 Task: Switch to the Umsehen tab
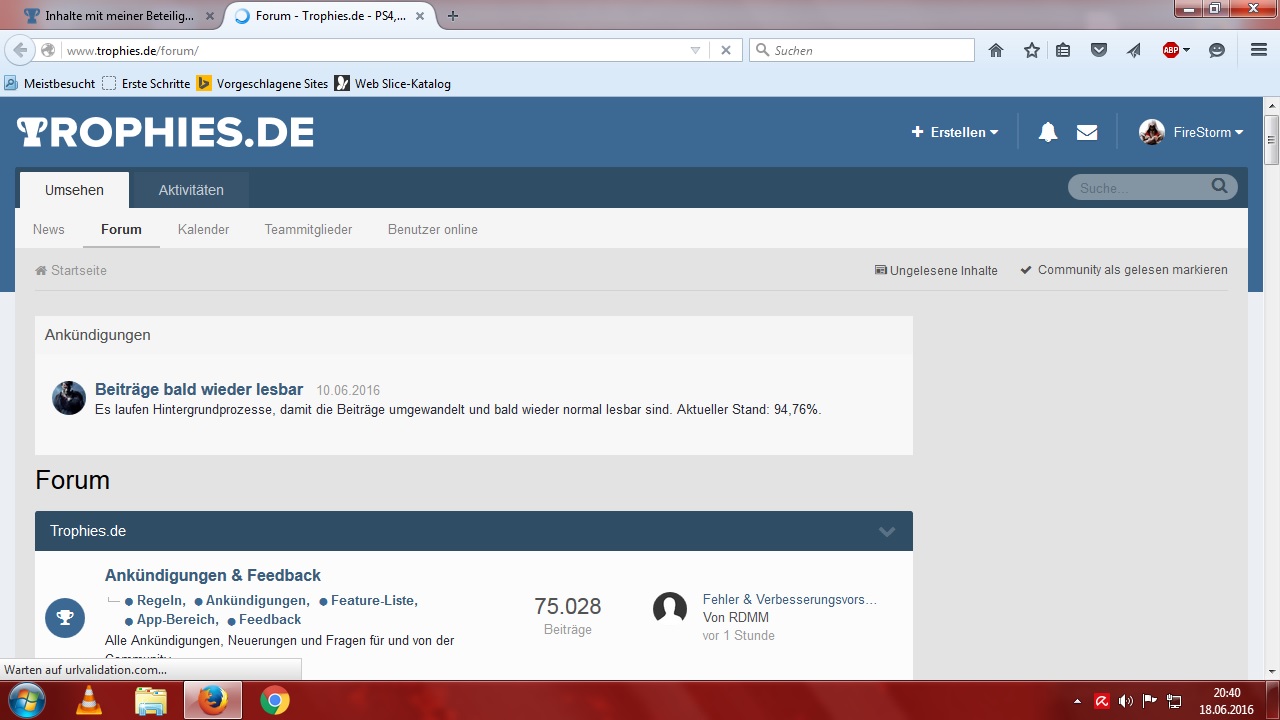pyautogui.click(x=74, y=190)
